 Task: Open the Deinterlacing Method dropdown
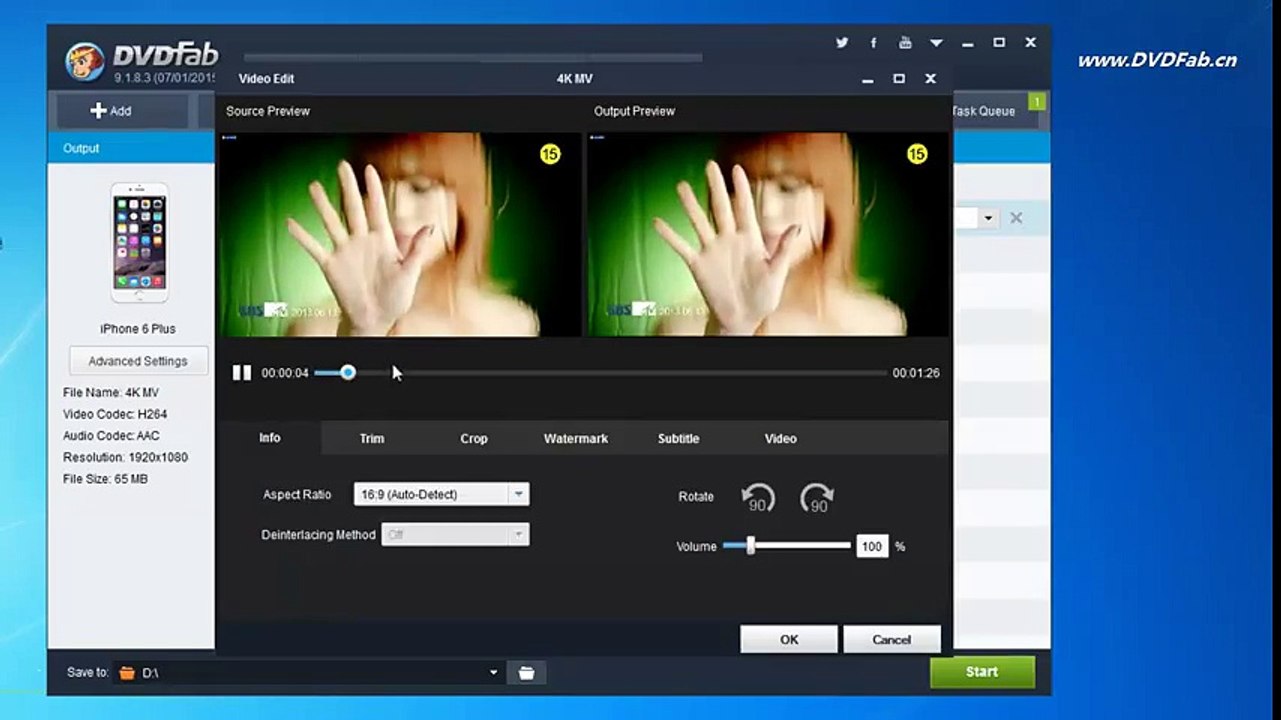point(518,535)
